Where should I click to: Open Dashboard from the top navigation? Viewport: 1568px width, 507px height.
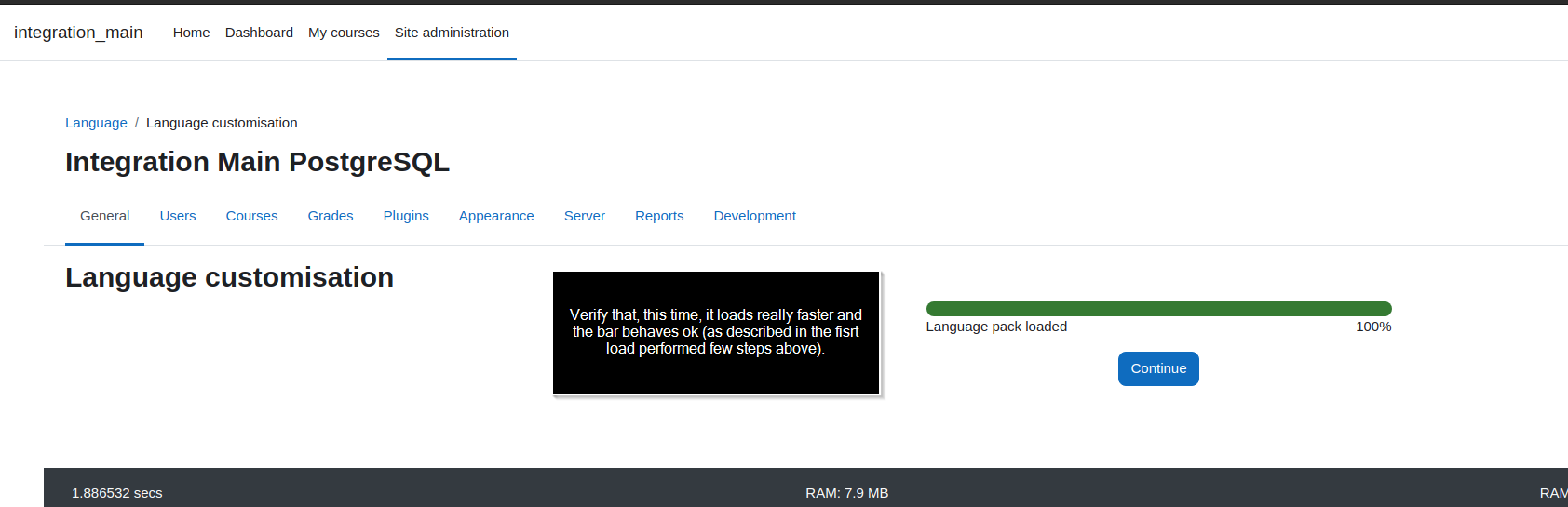click(x=259, y=33)
